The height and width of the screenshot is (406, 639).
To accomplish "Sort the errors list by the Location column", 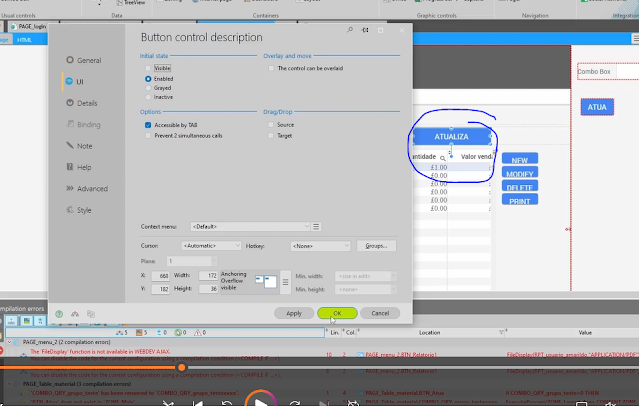I will coord(430,333).
